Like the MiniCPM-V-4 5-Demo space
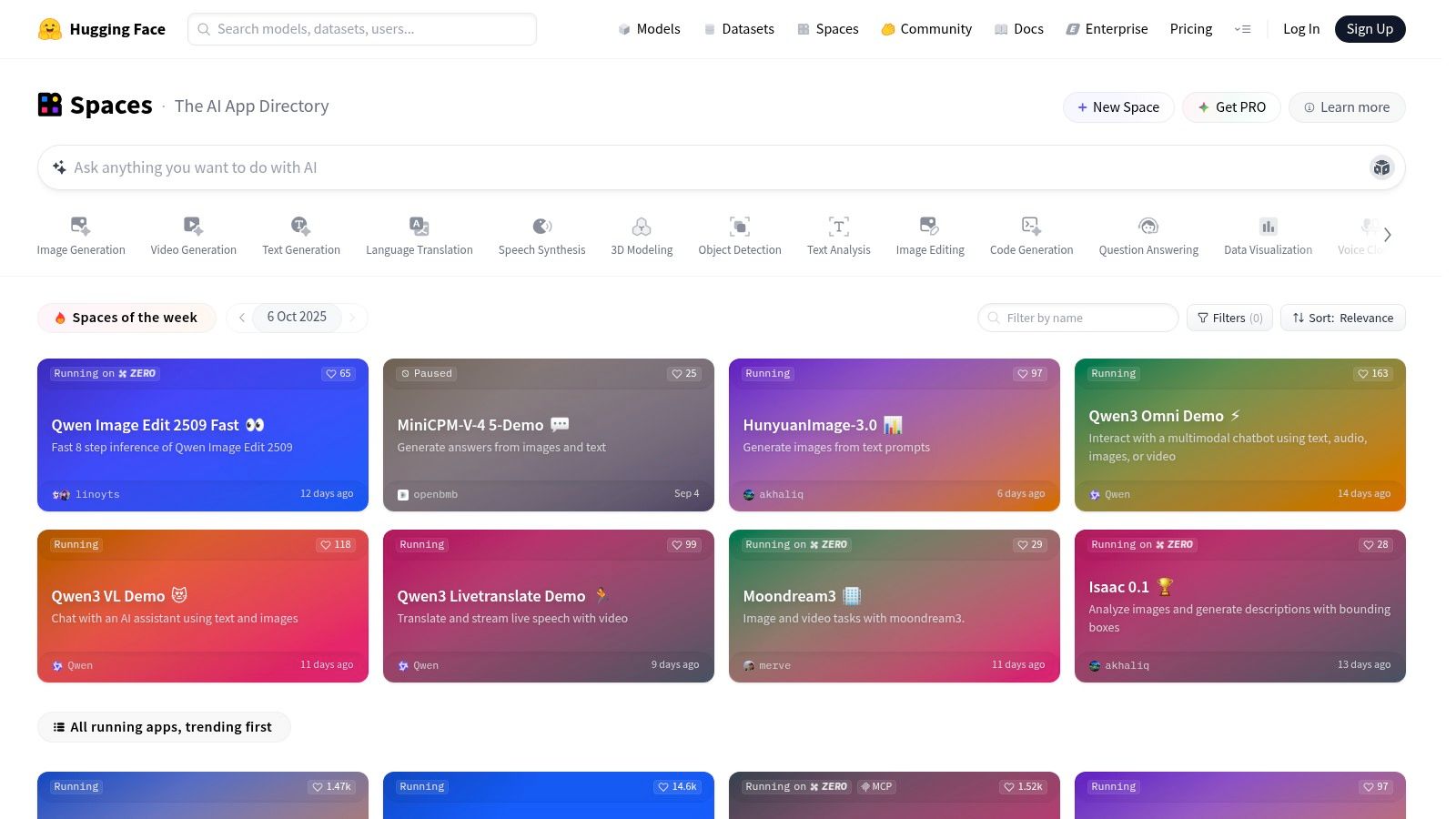This screenshot has width=1456, height=819. point(684,374)
